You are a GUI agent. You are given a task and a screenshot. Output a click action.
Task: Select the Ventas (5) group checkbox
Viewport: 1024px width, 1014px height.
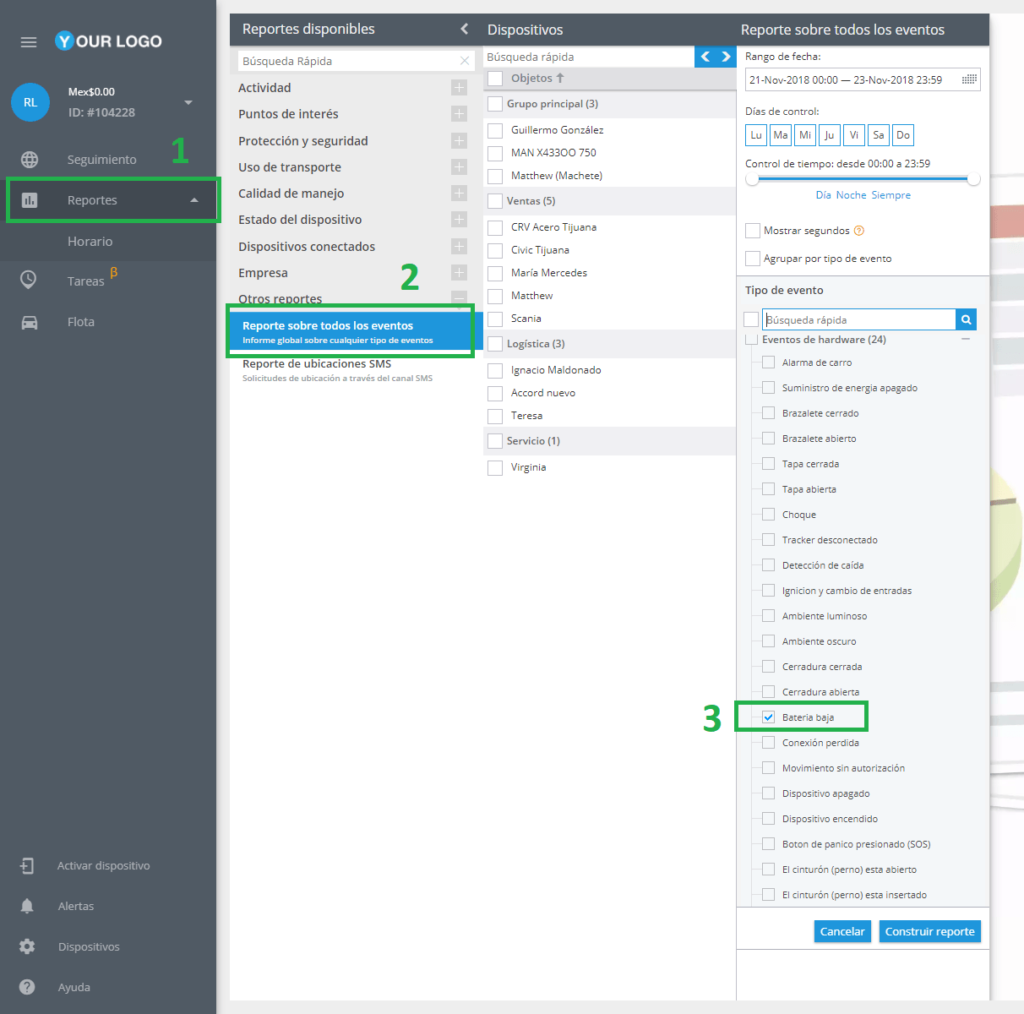tap(495, 201)
